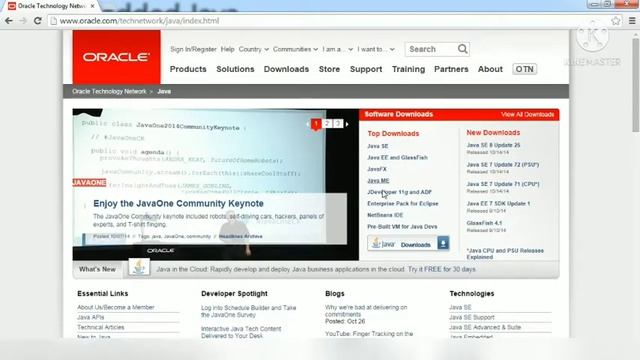Click View All Downloads link
640x360 pixels.
click(527, 115)
